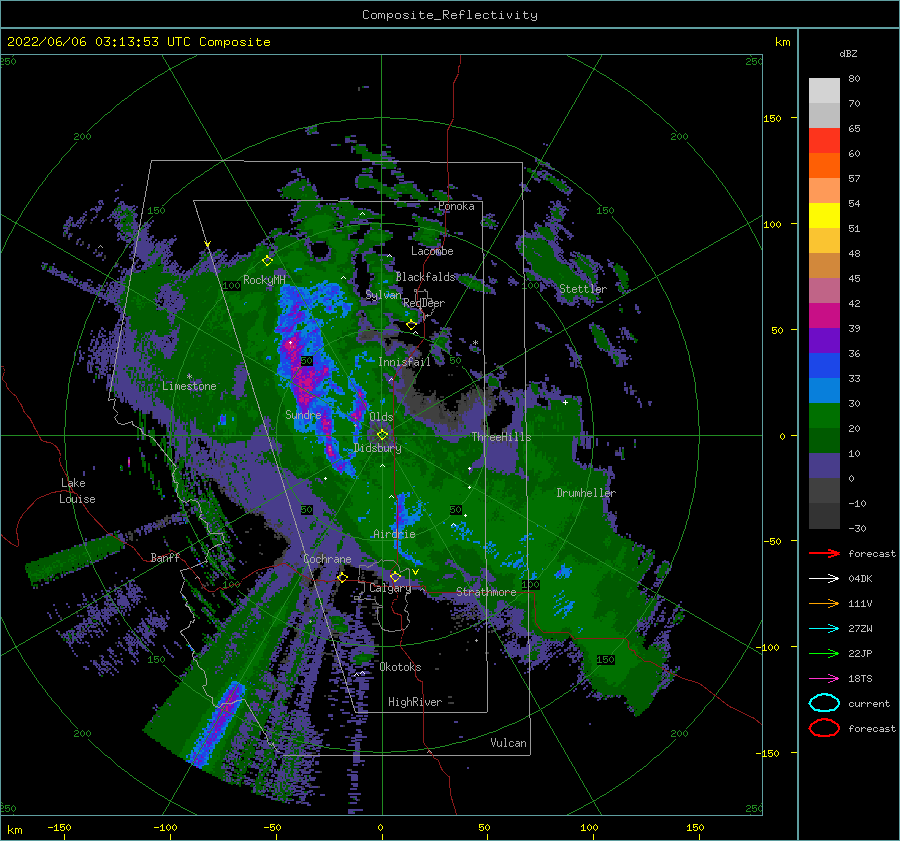Click the -150 tick label on bottom axis
Viewport: 900px width, 841px height.
[59, 827]
